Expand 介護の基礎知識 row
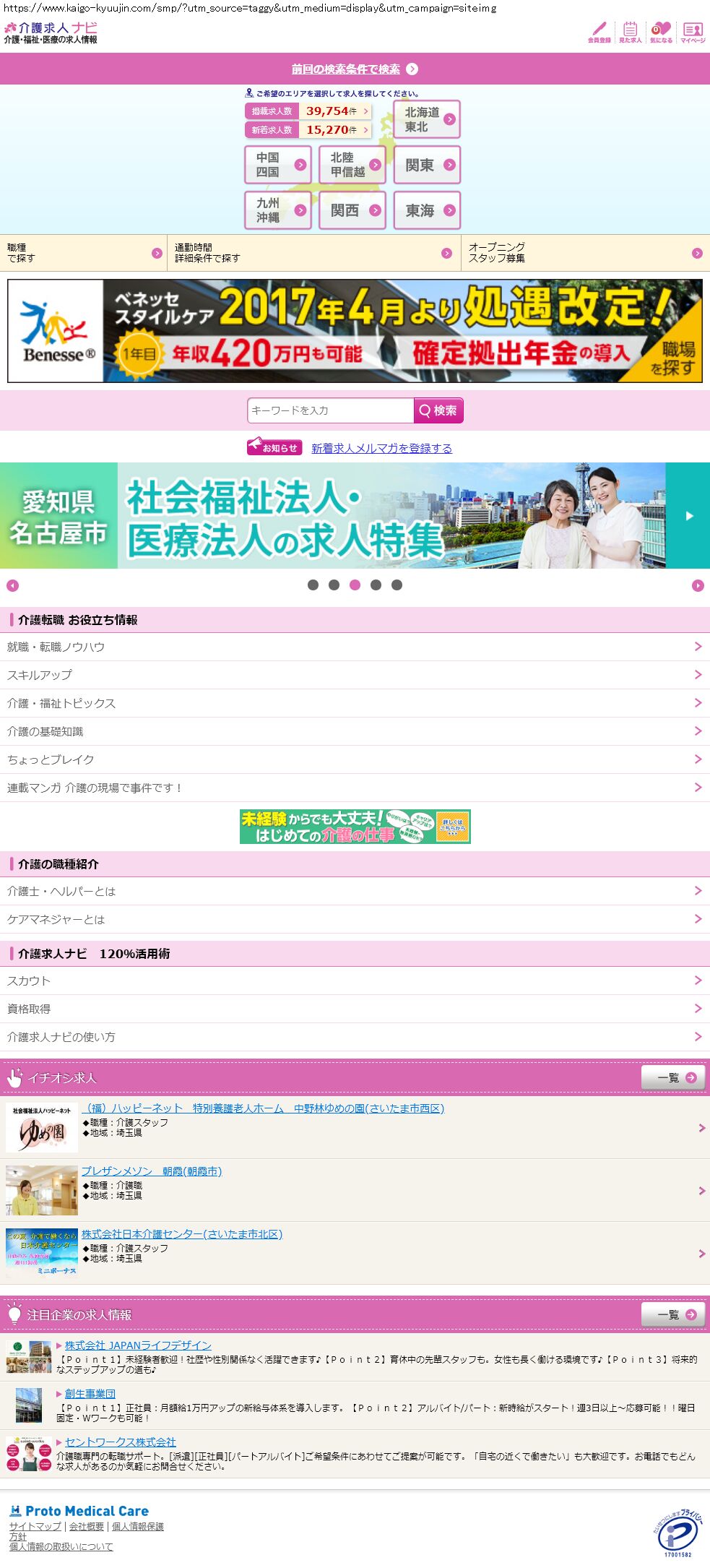The image size is (710, 1568). [355, 731]
